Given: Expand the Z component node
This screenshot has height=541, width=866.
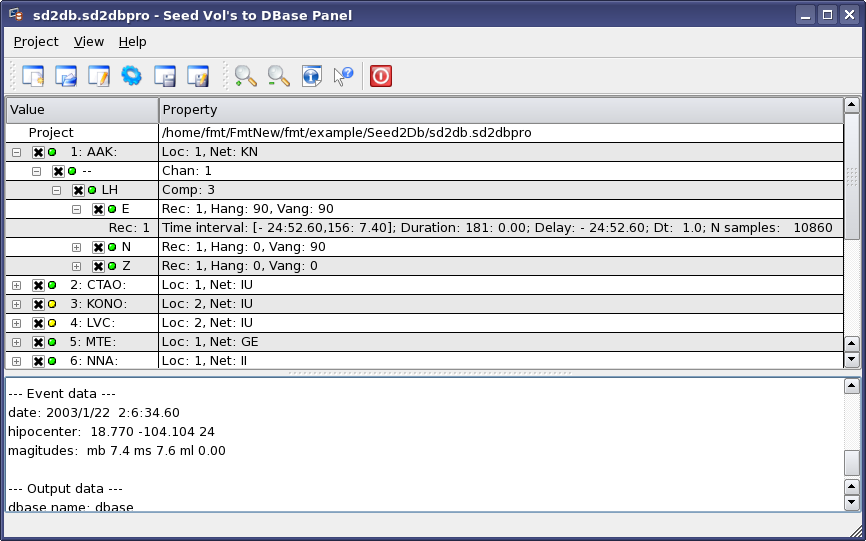Looking at the screenshot, I should click(76, 267).
